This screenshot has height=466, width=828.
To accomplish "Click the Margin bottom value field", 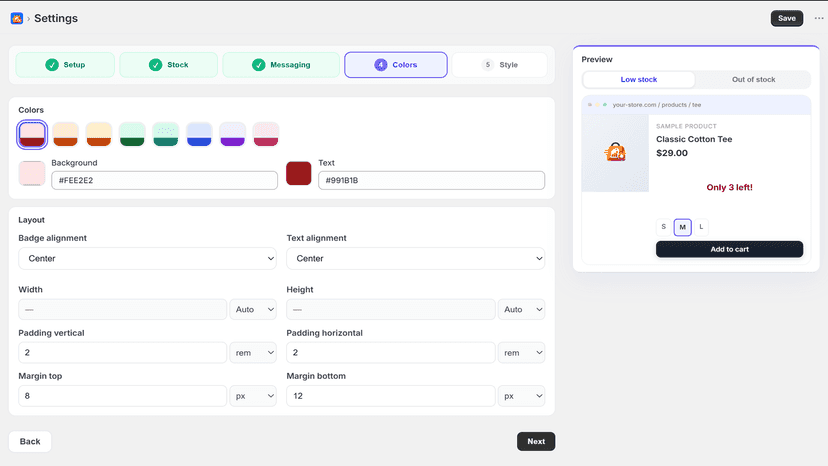I will [x=391, y=396].
